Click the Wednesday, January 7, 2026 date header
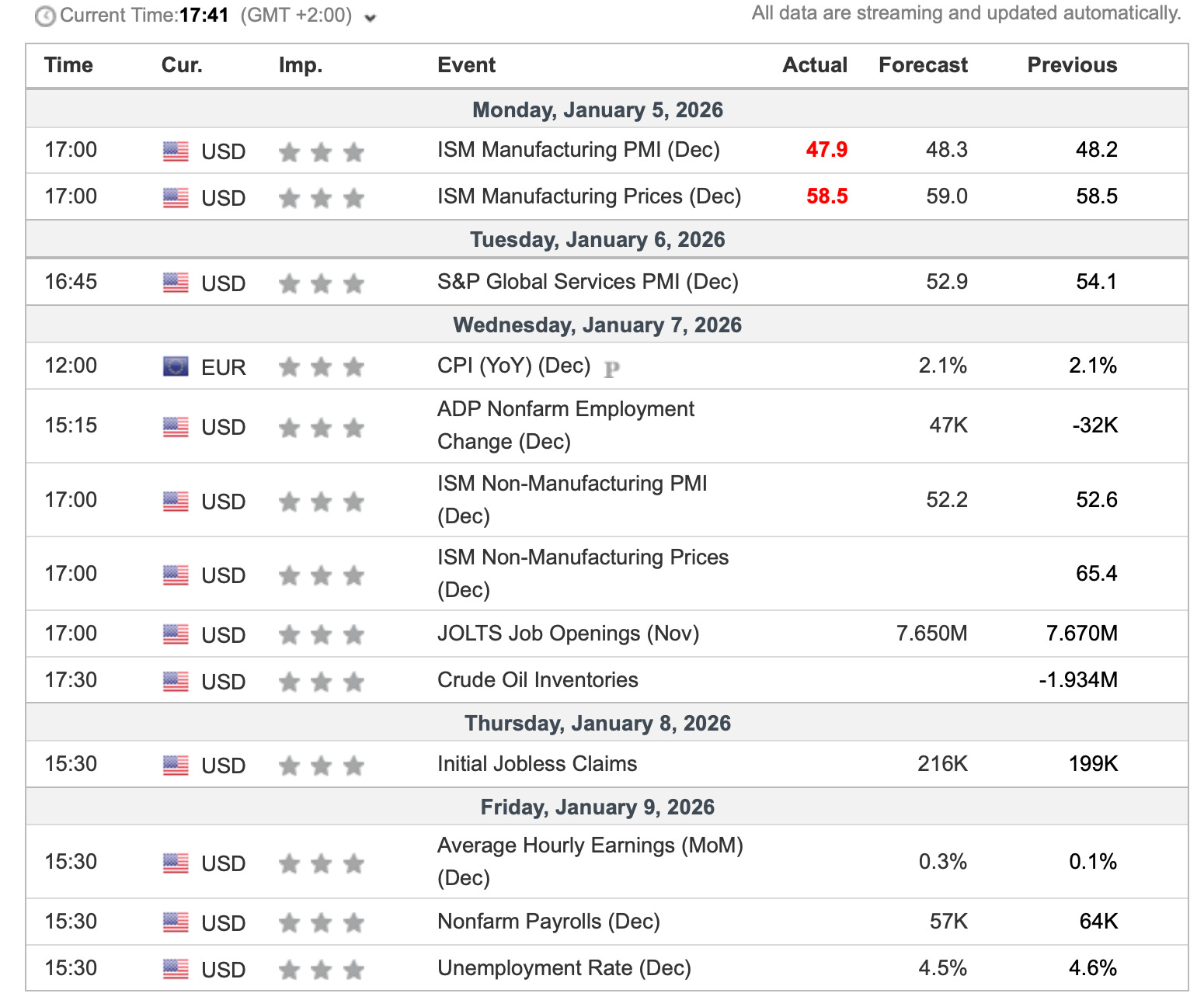Image resolution: width=1204 pixels, height=1000 pixels. pos(597,325)
